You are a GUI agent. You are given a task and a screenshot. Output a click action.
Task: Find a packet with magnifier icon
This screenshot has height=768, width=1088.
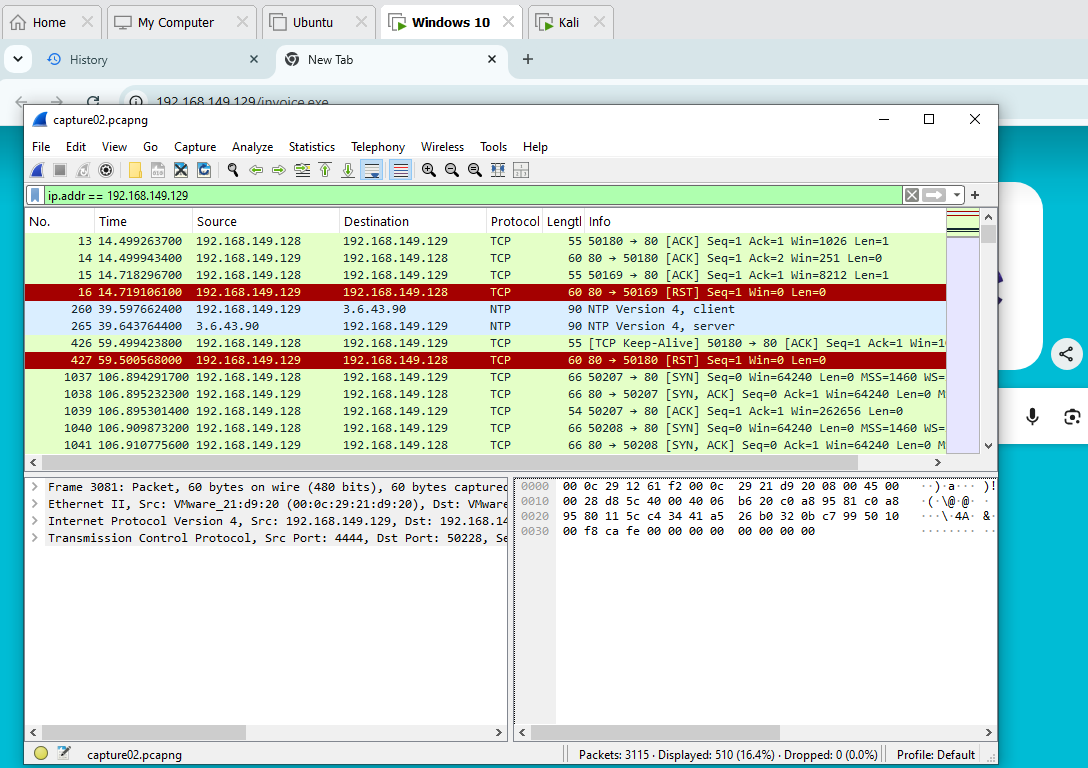tap(232, 170)
